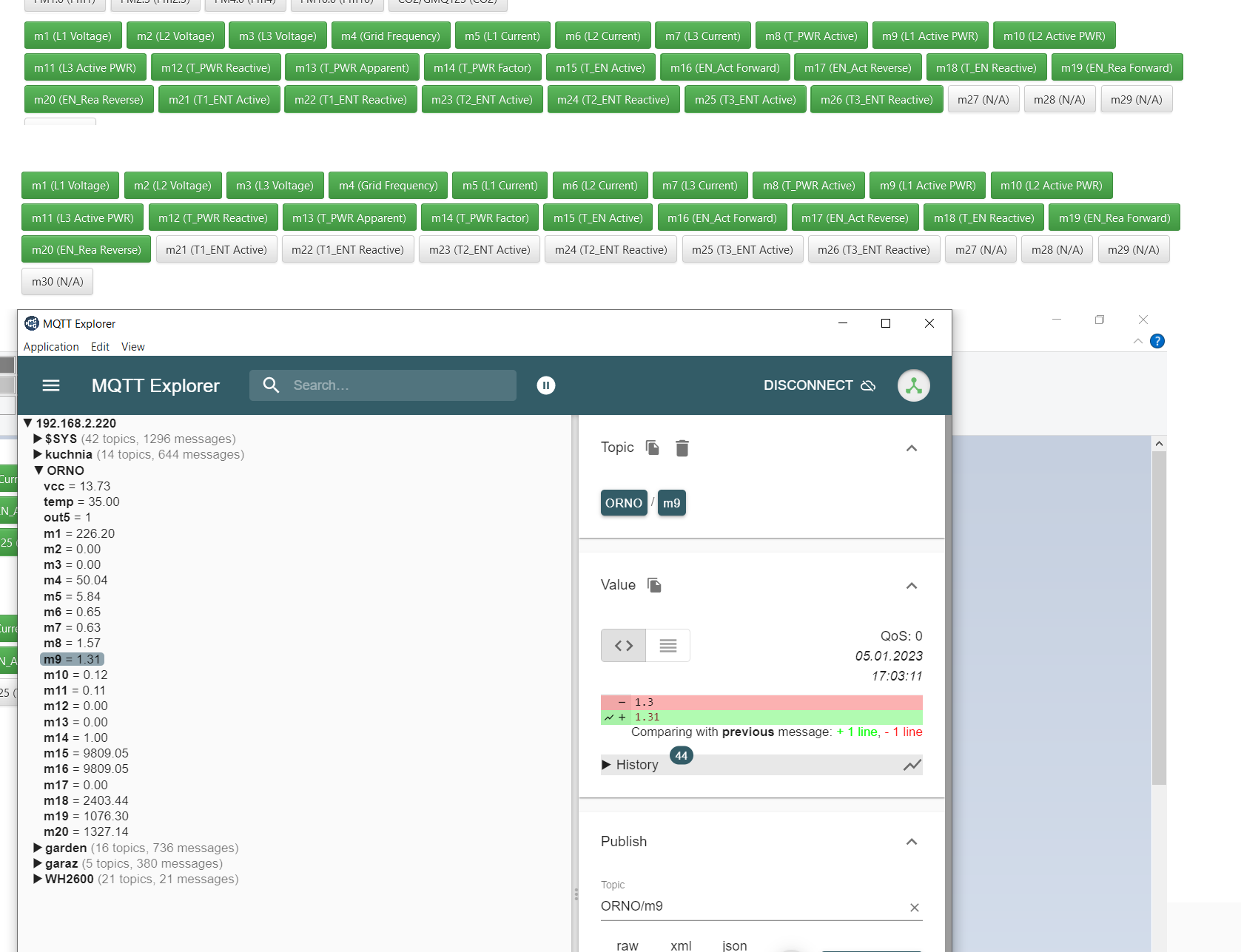Collapse the Publish panel
The width and height of the screenshot is (1241, 952).
click(x=912, y=842)
